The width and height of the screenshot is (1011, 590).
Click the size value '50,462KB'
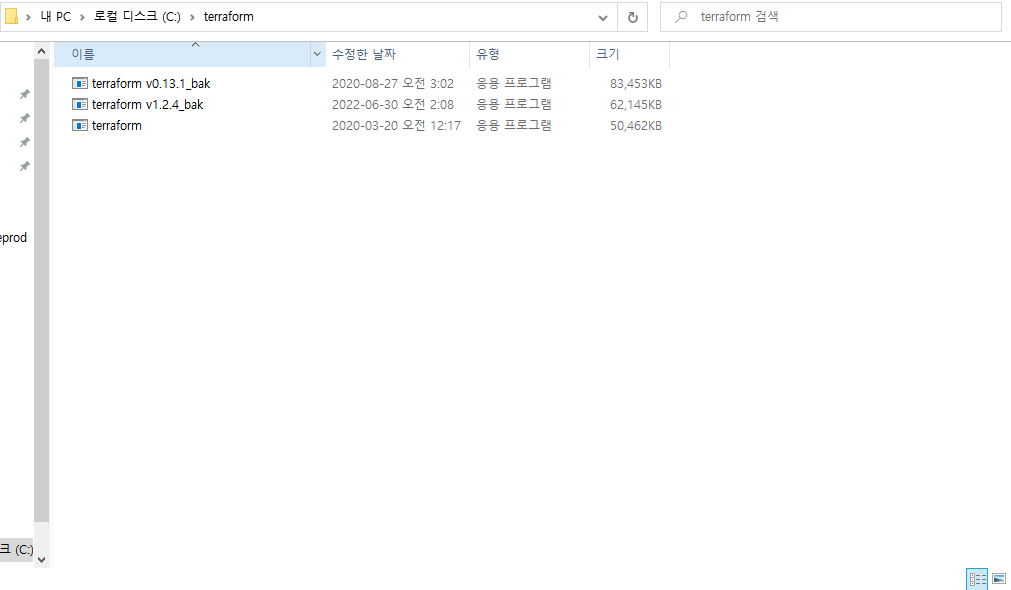click(x=636, y=126)
